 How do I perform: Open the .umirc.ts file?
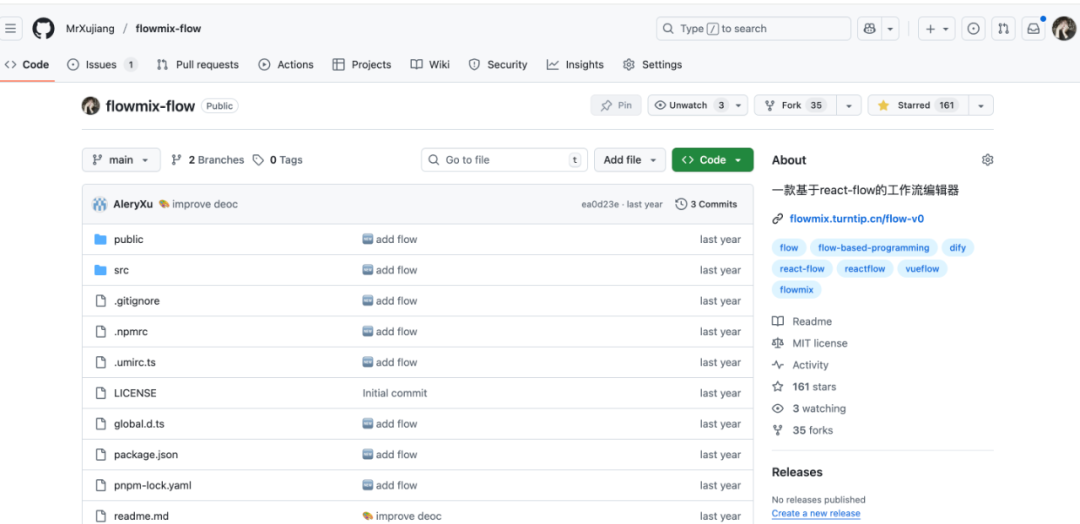pyautogui.click(x=135, y=362)
